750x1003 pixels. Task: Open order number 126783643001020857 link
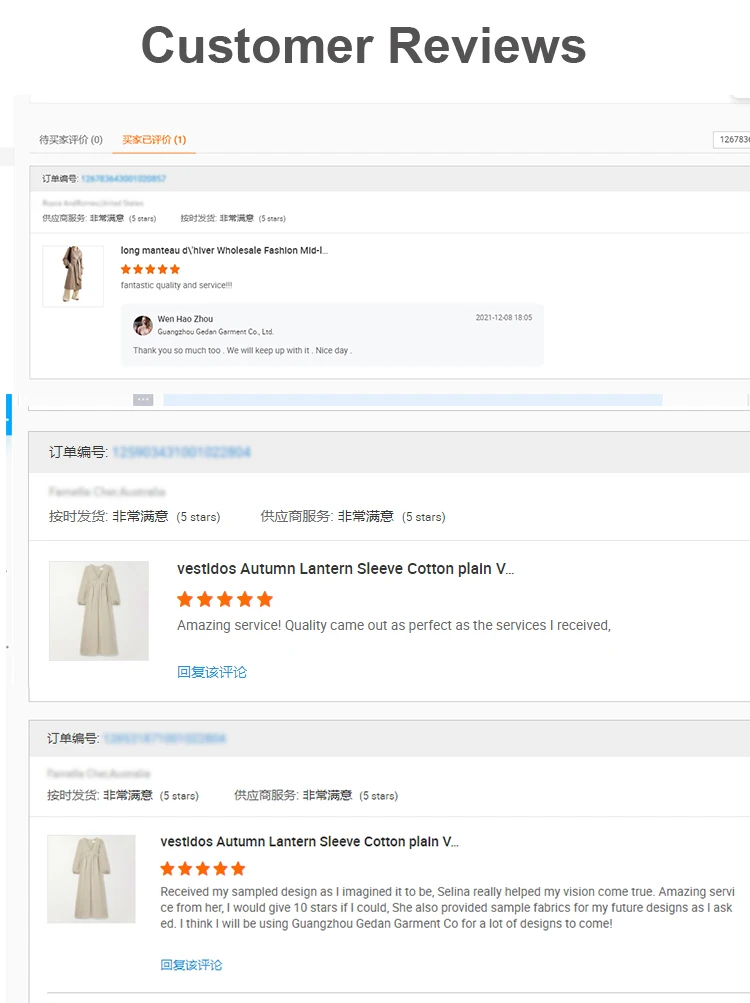tap(123, 179)
